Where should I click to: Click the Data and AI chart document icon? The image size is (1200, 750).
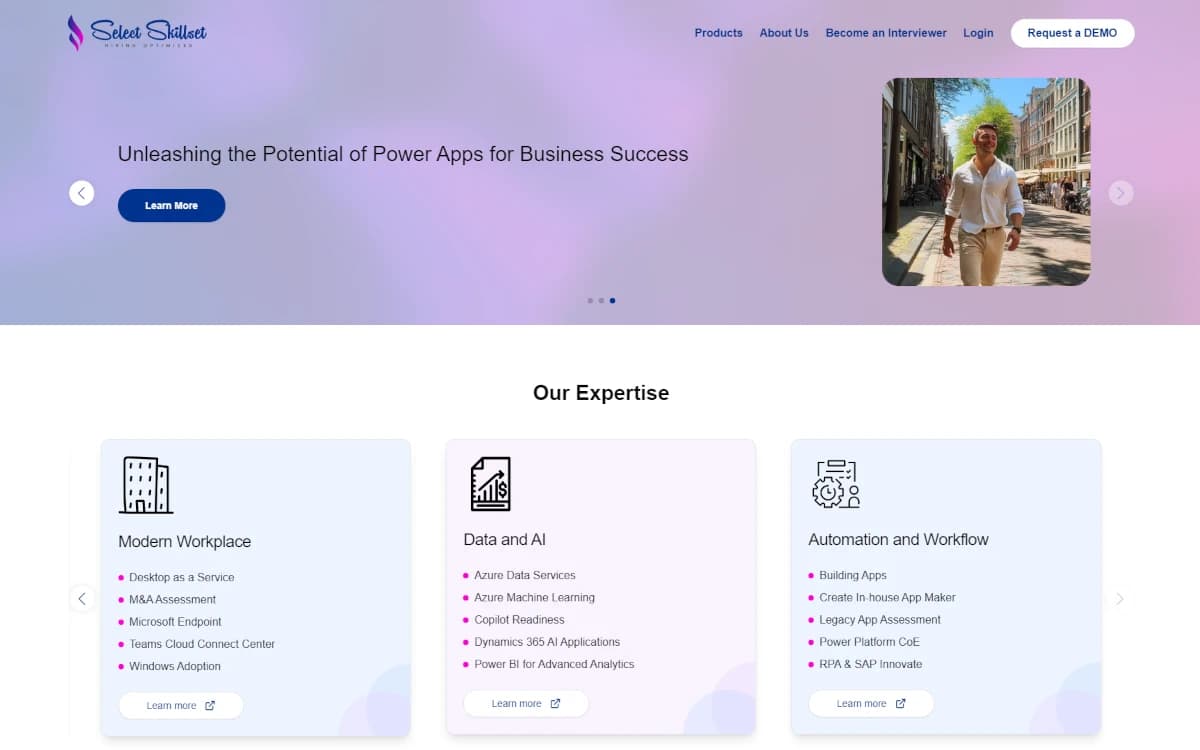tap(490, 484)
